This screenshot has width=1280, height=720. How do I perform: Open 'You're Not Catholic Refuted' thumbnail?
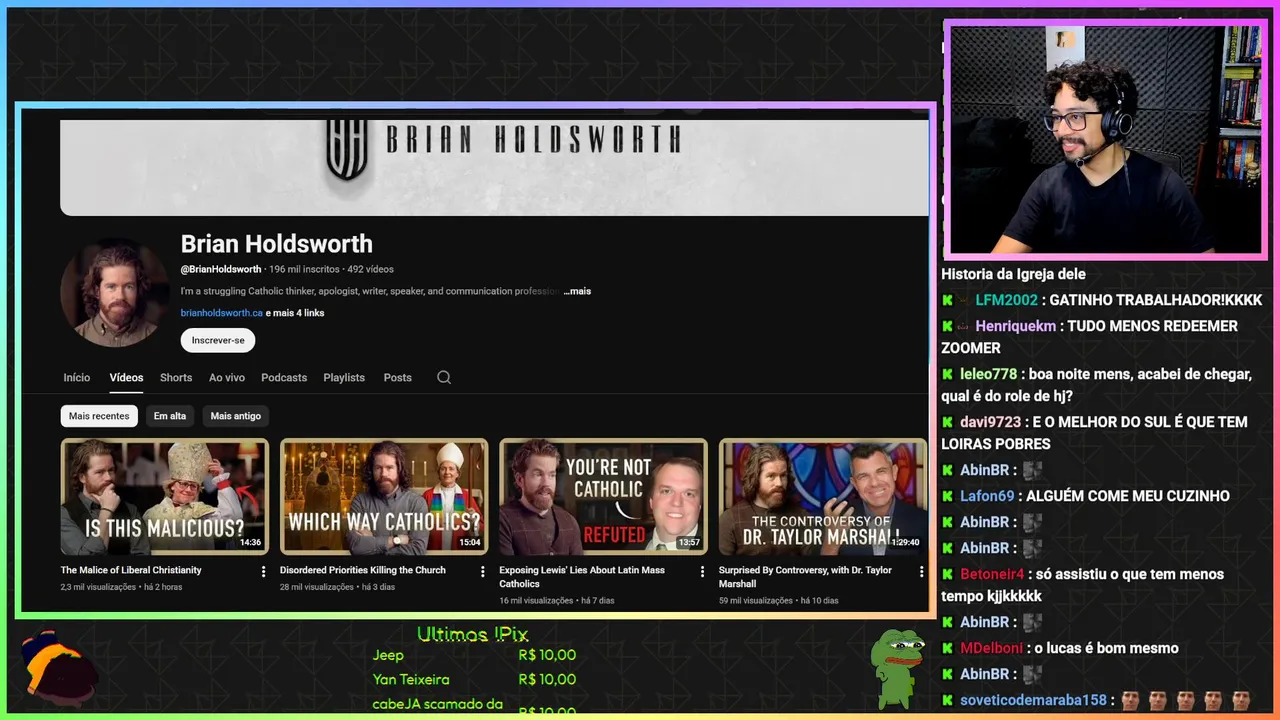603,496
